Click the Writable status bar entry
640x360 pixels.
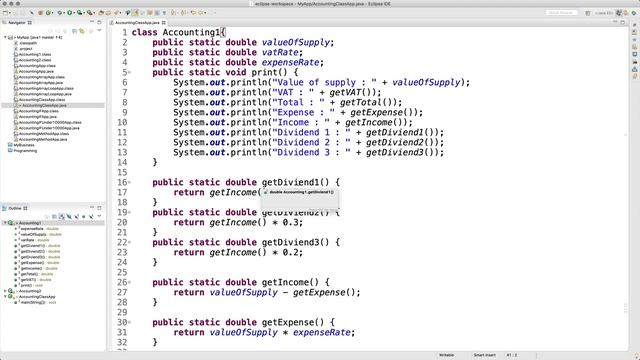point(446,355)
